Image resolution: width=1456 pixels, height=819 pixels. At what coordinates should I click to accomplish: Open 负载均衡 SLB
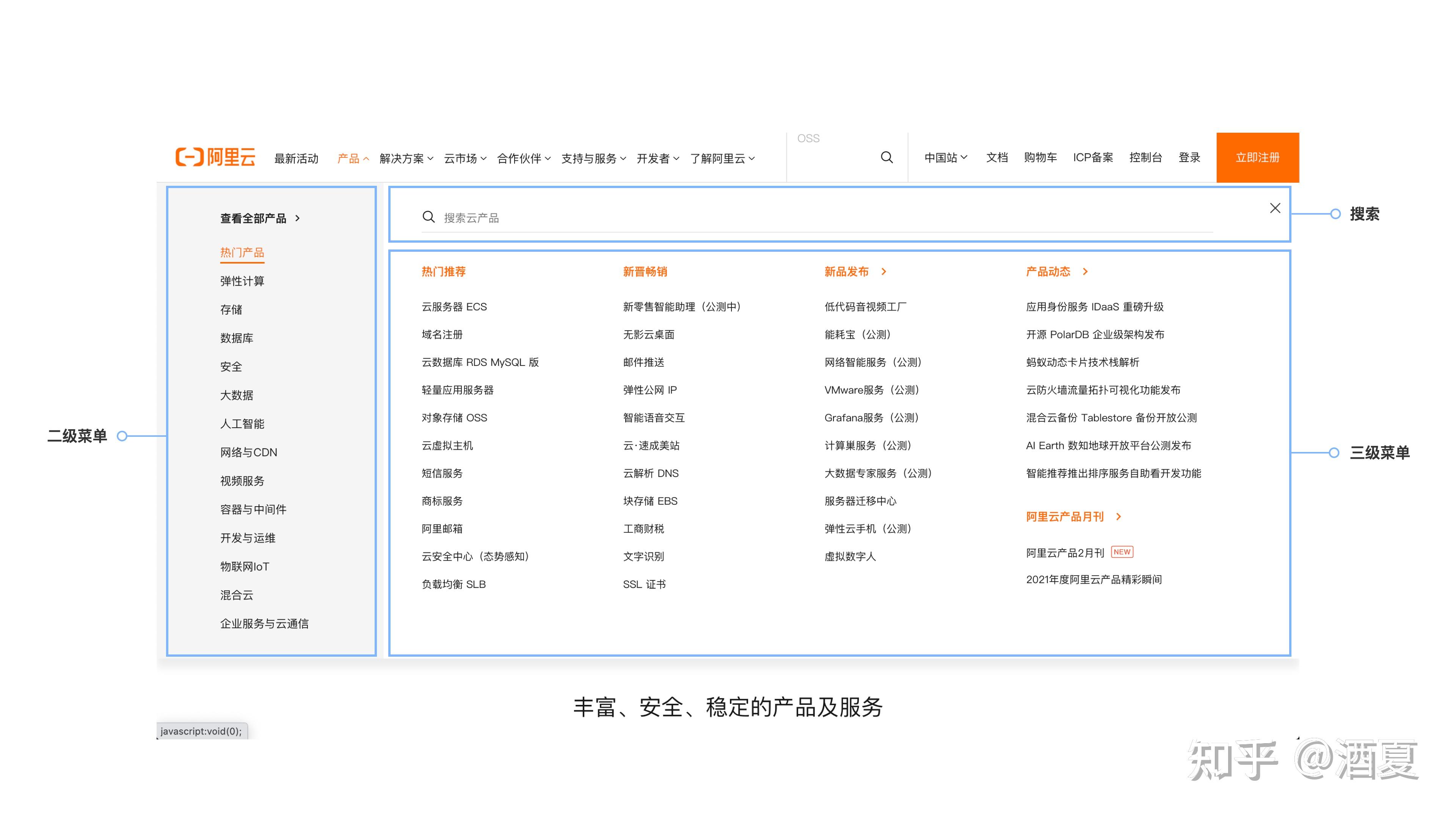click(453, 584)
